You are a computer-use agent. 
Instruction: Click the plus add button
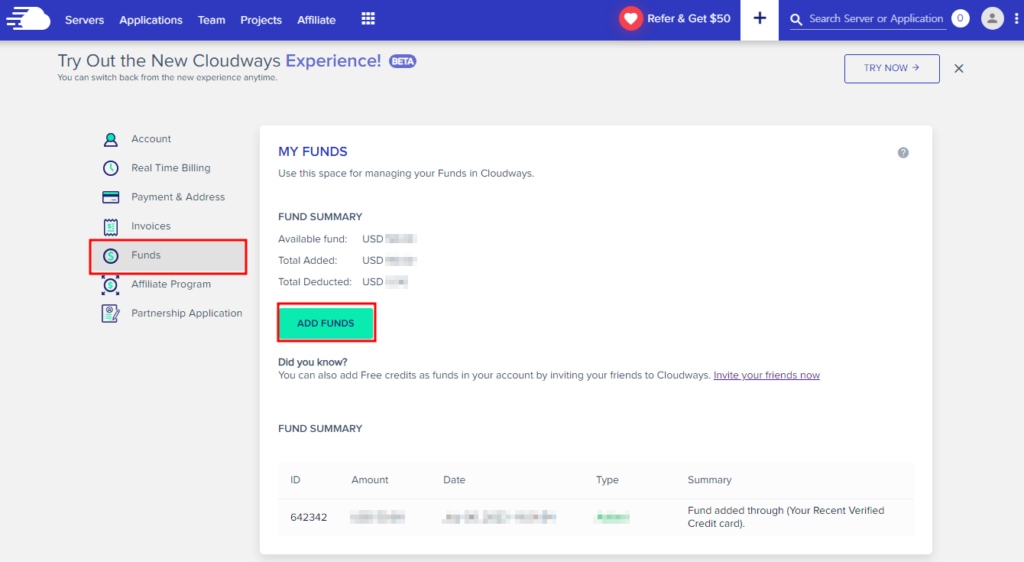point(760,19)
